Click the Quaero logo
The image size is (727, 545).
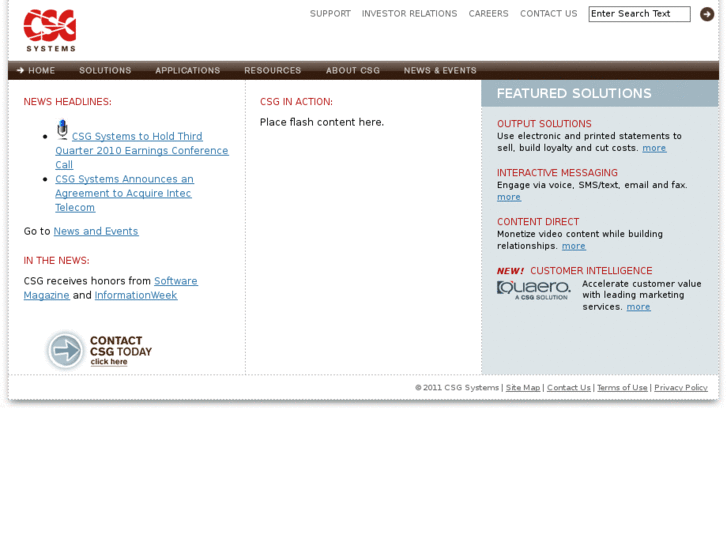coord(534,290)
